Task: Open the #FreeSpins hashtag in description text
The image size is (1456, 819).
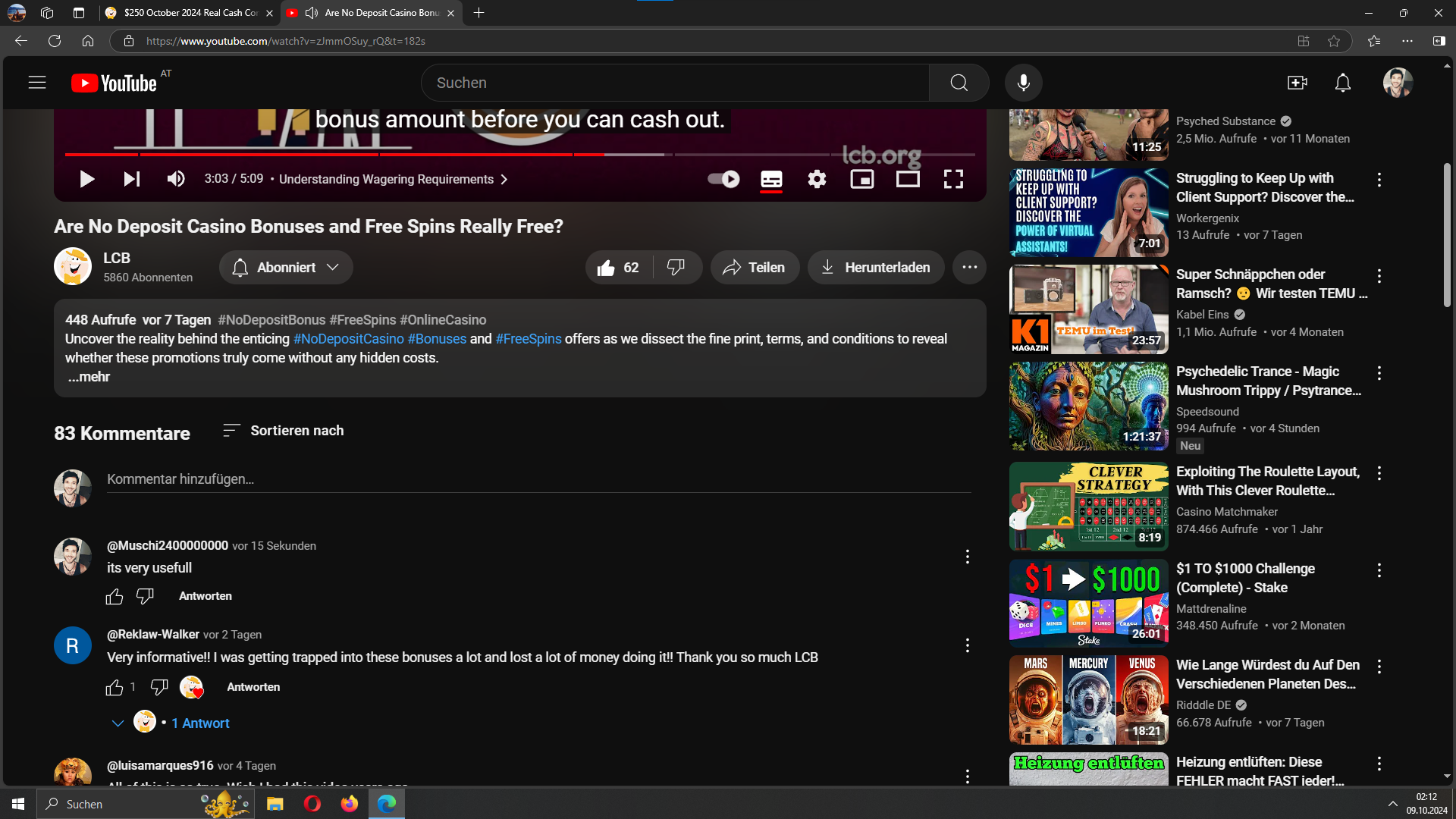Action: pos(528,339)
